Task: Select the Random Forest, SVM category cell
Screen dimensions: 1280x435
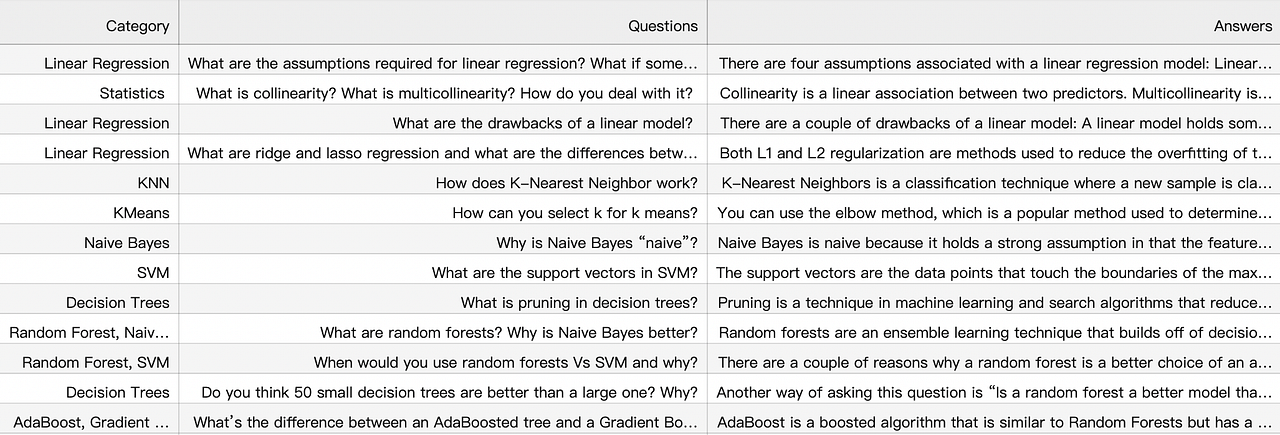Action: coord(96,363)
